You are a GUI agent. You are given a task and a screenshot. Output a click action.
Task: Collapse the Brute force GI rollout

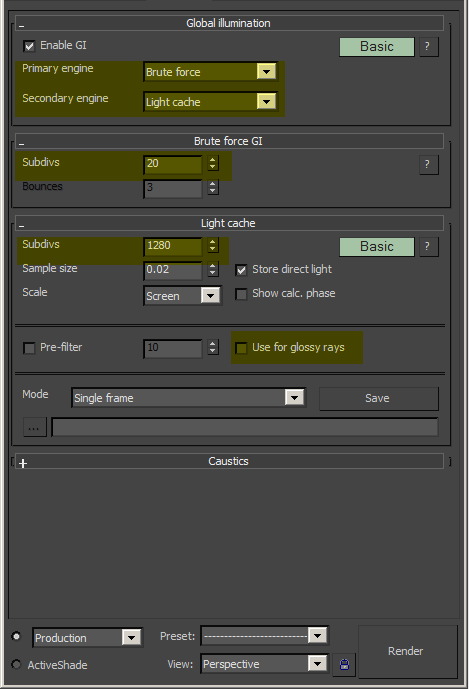click(22, 143)
